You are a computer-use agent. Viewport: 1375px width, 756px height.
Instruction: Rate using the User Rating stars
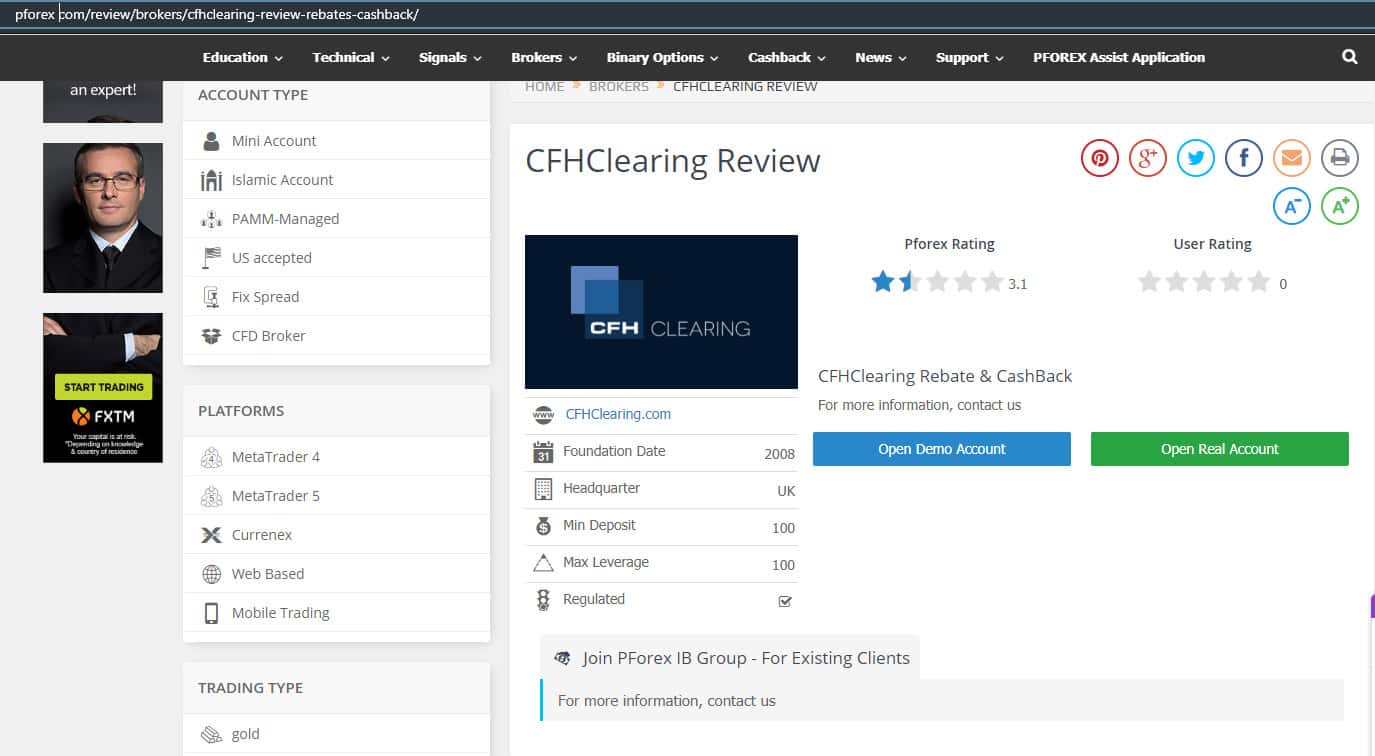tap(1204, 282)
